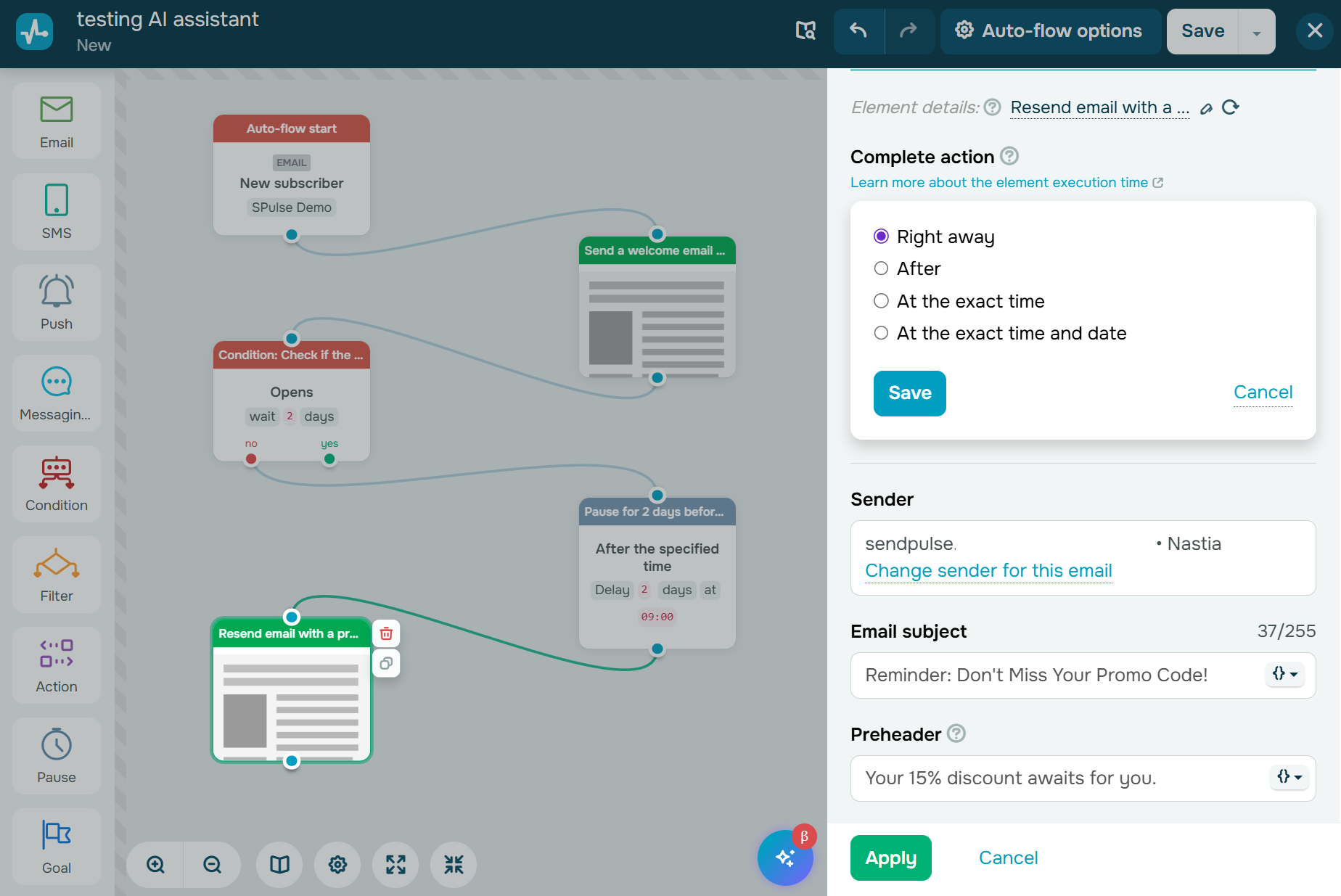1341x896 pixels.
Task: Select the Email element in the left sidebar
Action: coord(55,120)
